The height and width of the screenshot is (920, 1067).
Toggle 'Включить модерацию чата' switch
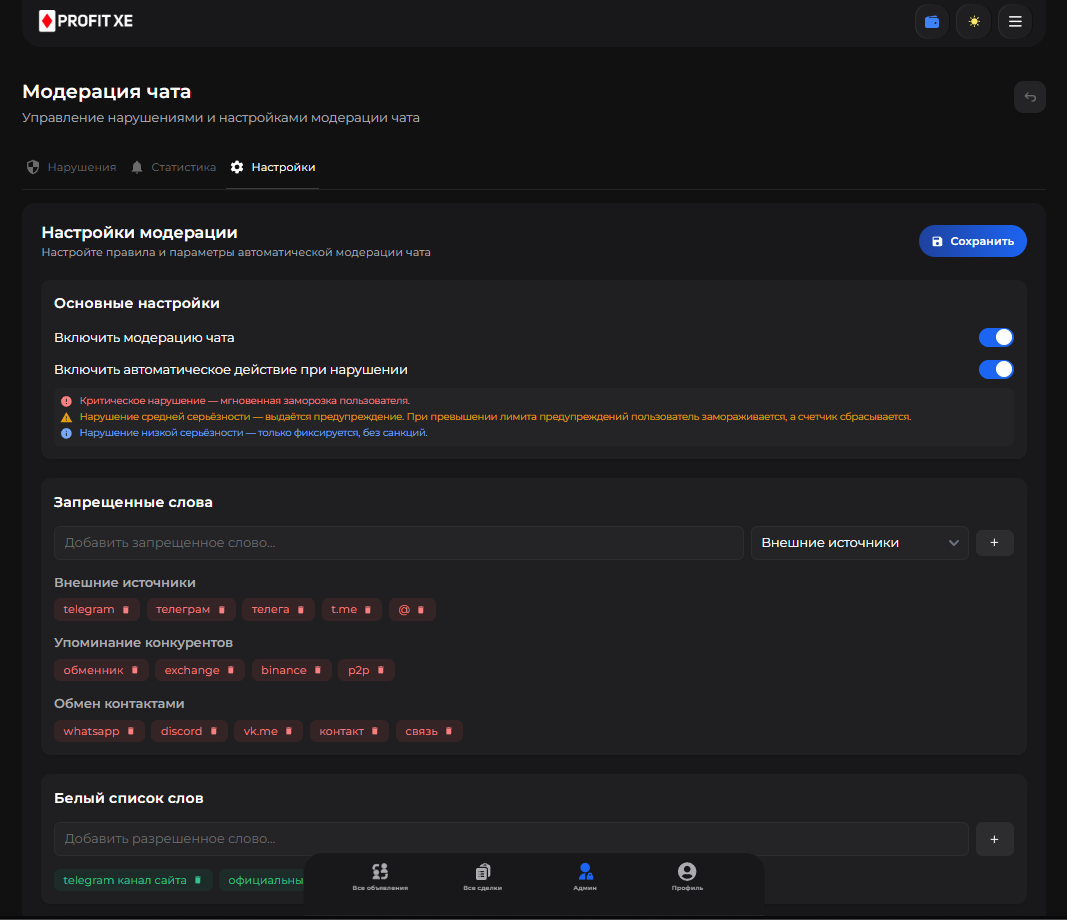(x=996, y=338)
